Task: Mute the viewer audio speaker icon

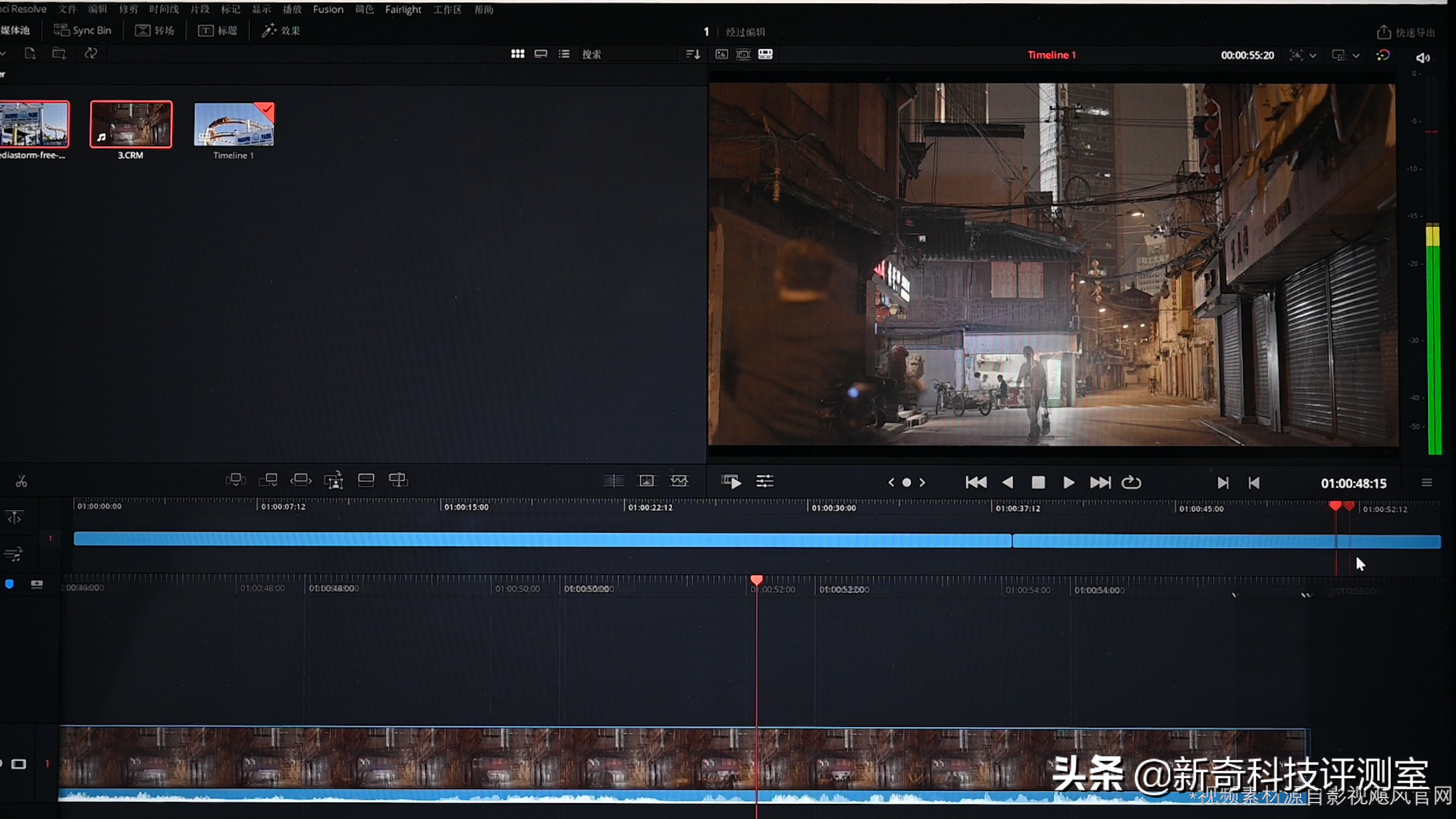Action: 1423,58
